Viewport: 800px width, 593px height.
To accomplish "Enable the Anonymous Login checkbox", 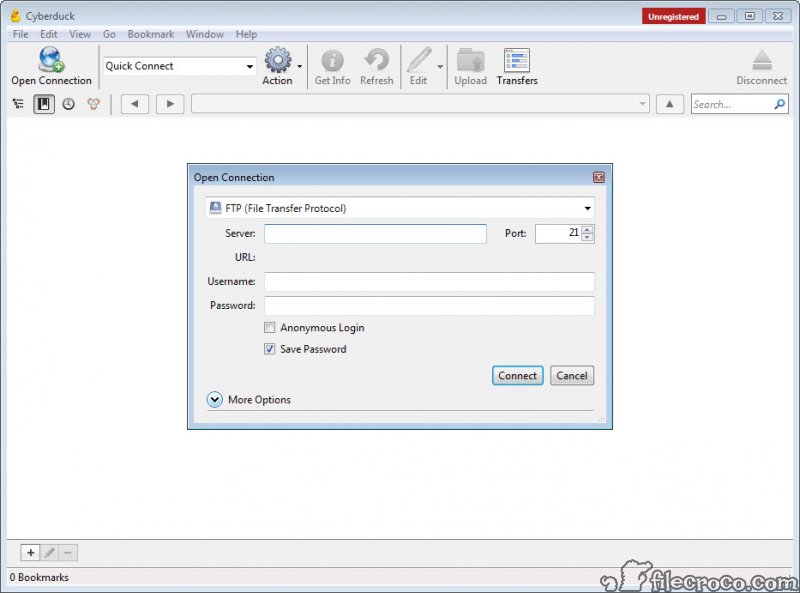I will [x=269, y=328].
